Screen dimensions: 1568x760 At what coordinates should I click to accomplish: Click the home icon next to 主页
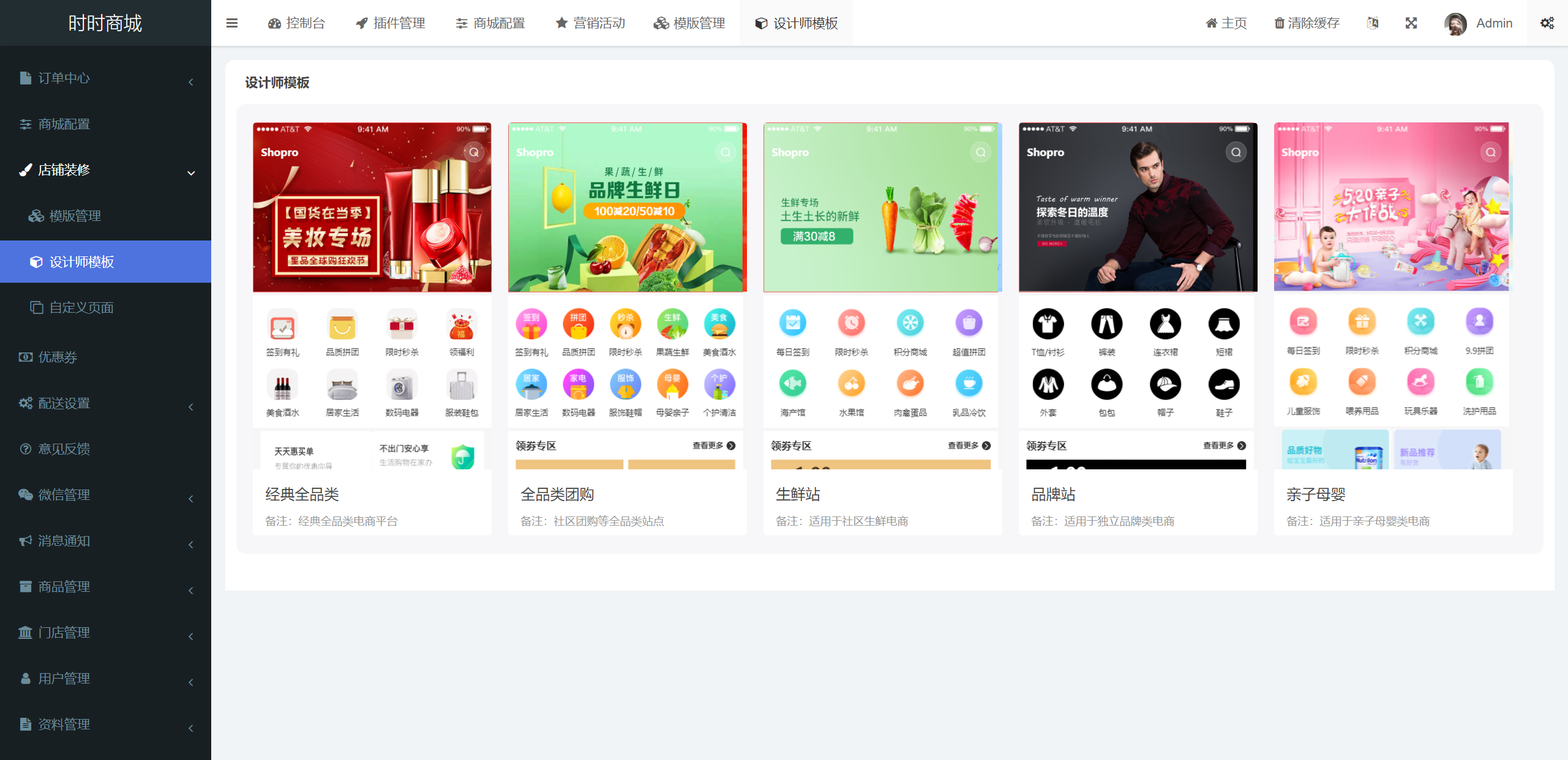(1211, 23)
